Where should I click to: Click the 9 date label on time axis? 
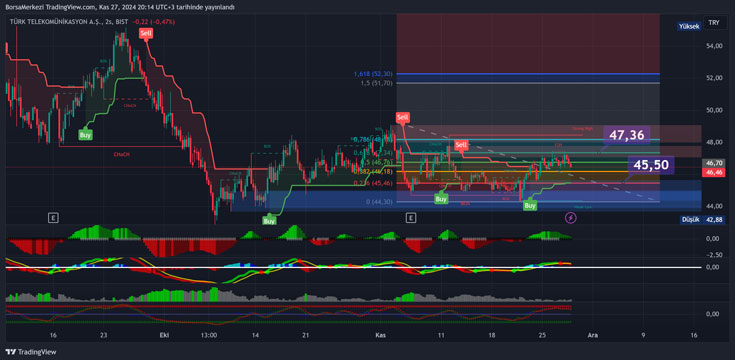coord(644,335)
